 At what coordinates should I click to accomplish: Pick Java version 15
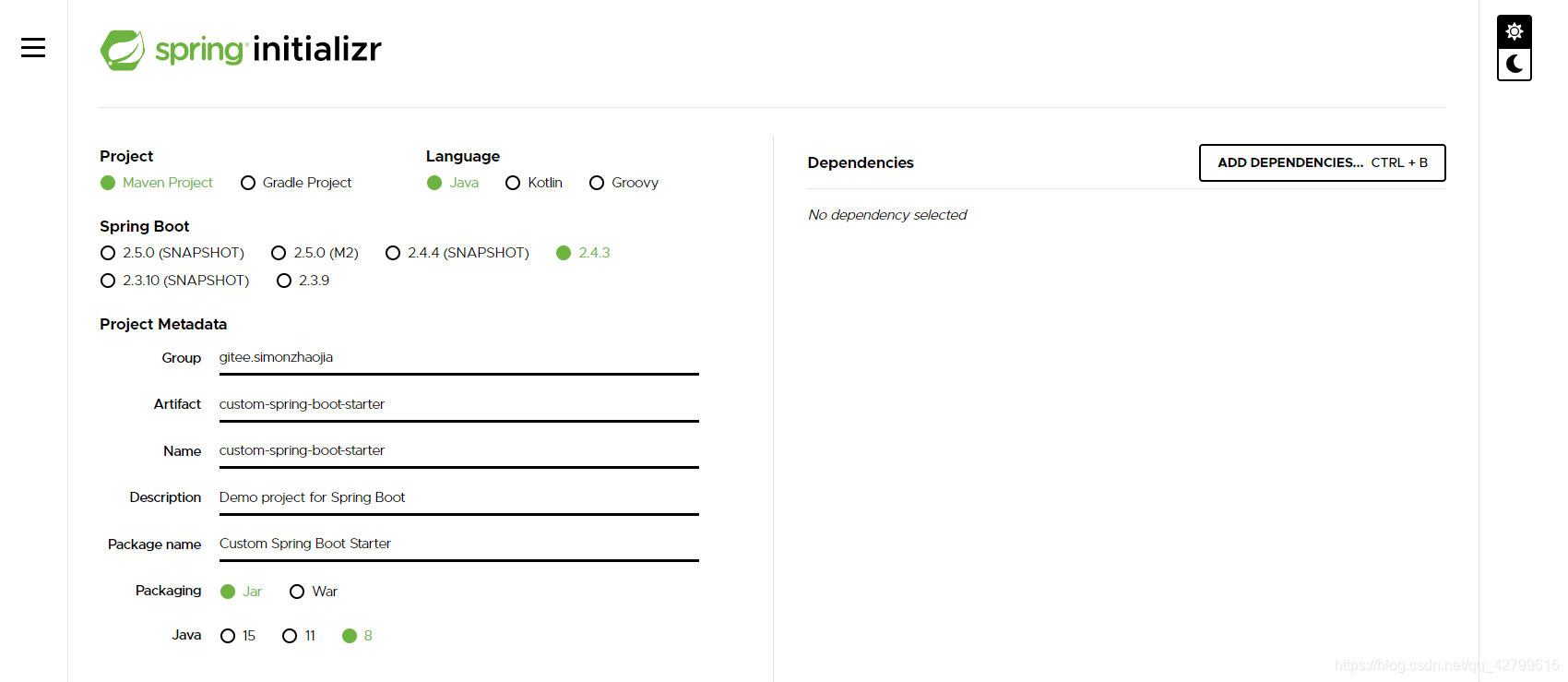click(238, 636)
